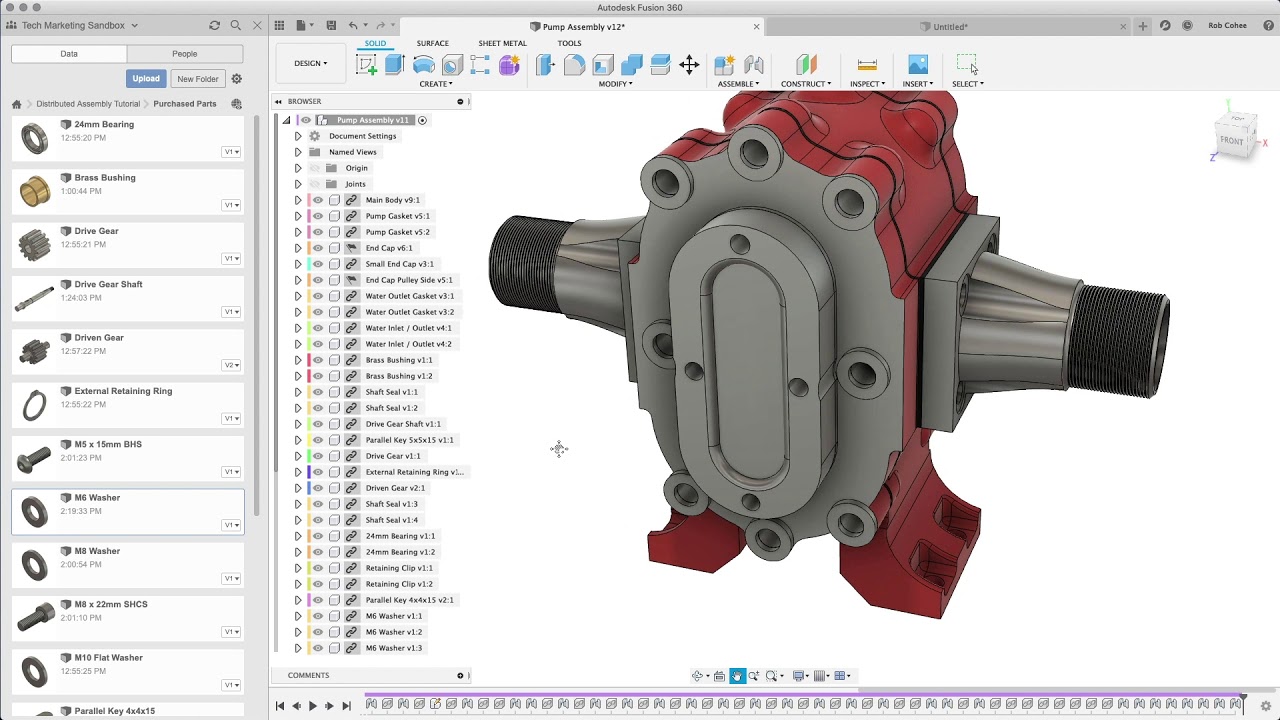Click the Undo arrow icon

coord(353,26)
